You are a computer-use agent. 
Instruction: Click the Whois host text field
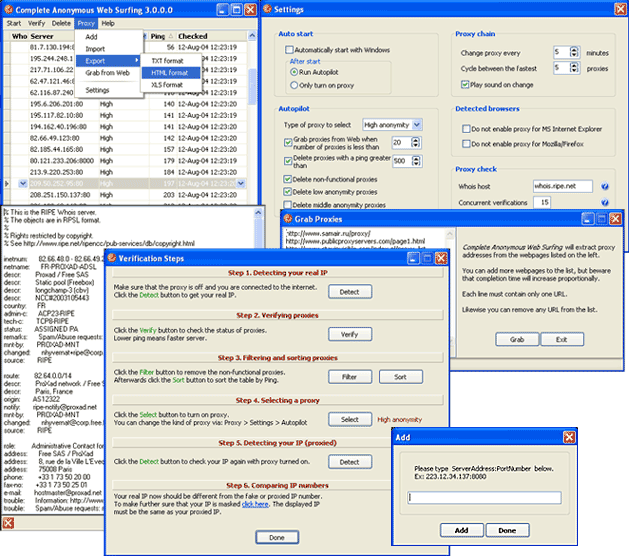pos(563,186)
